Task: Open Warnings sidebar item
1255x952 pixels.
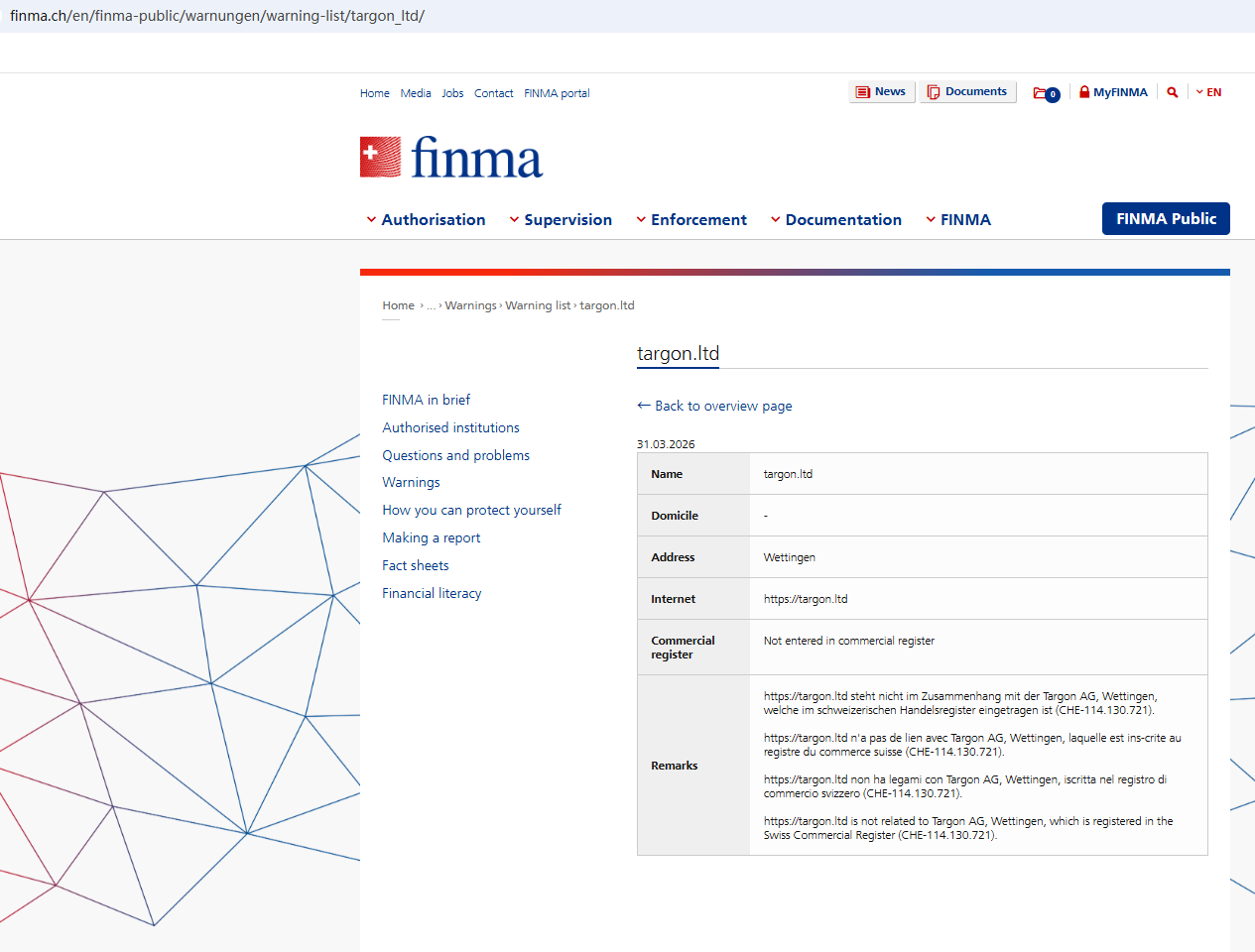Action: point(411,482)
